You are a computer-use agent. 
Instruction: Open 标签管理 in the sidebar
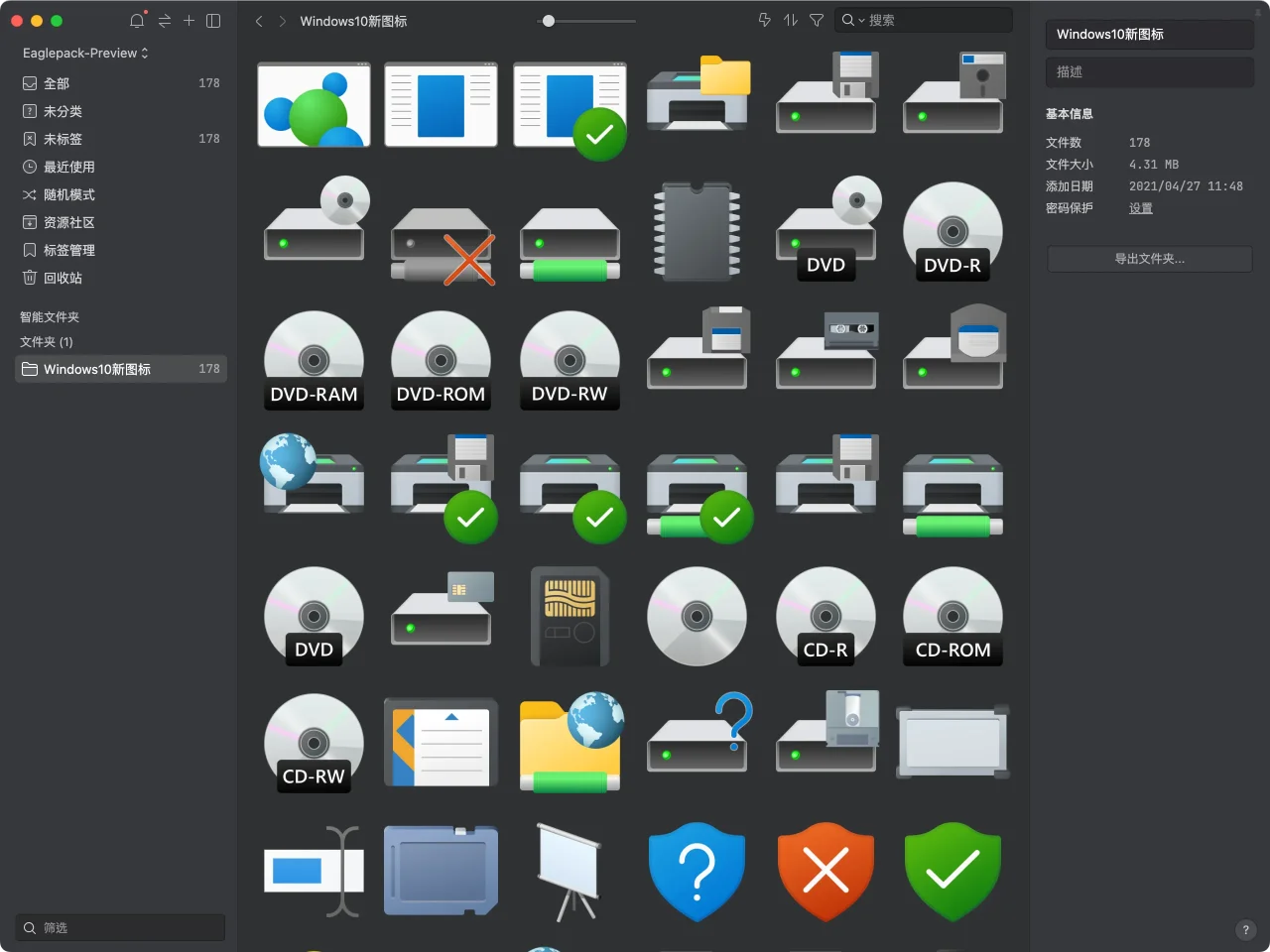click(x=120, y=250)
